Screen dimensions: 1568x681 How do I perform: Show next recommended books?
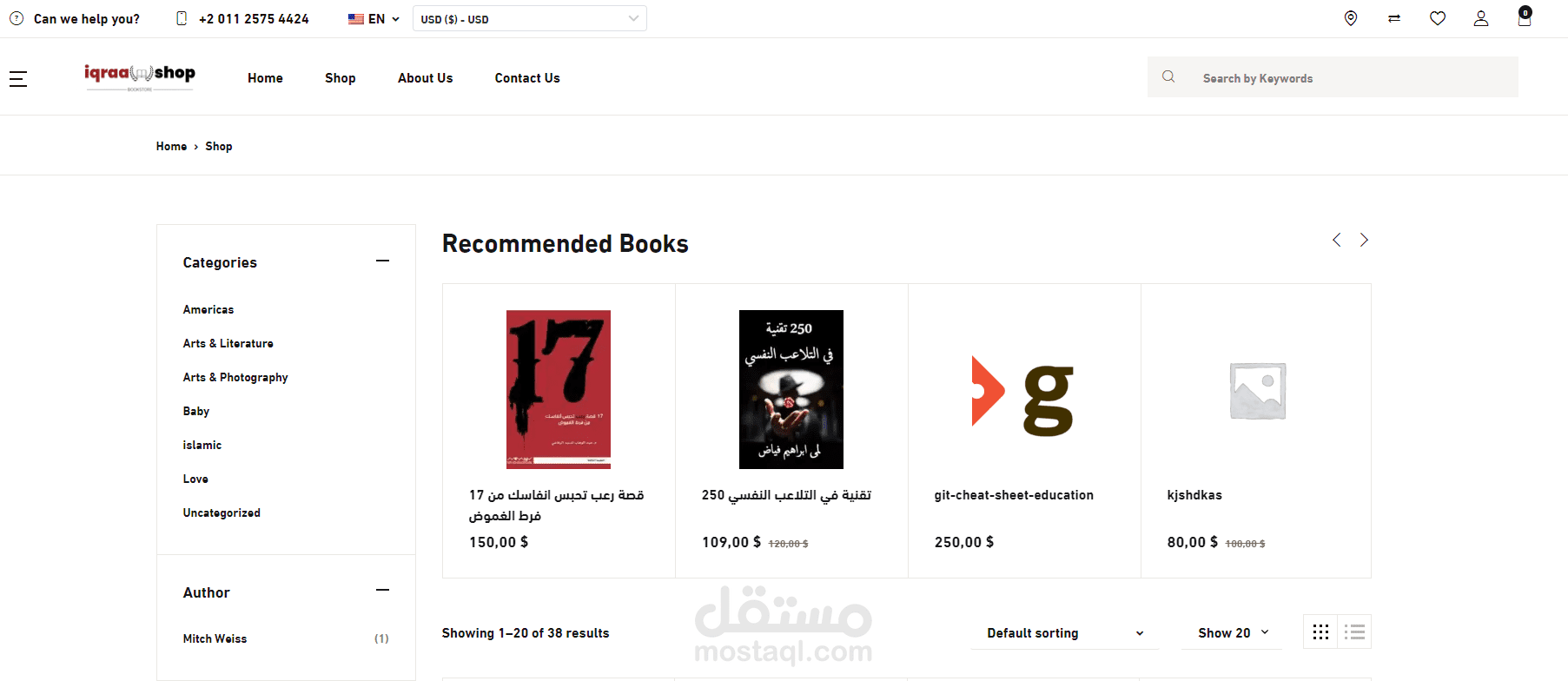pos(1364,240)
